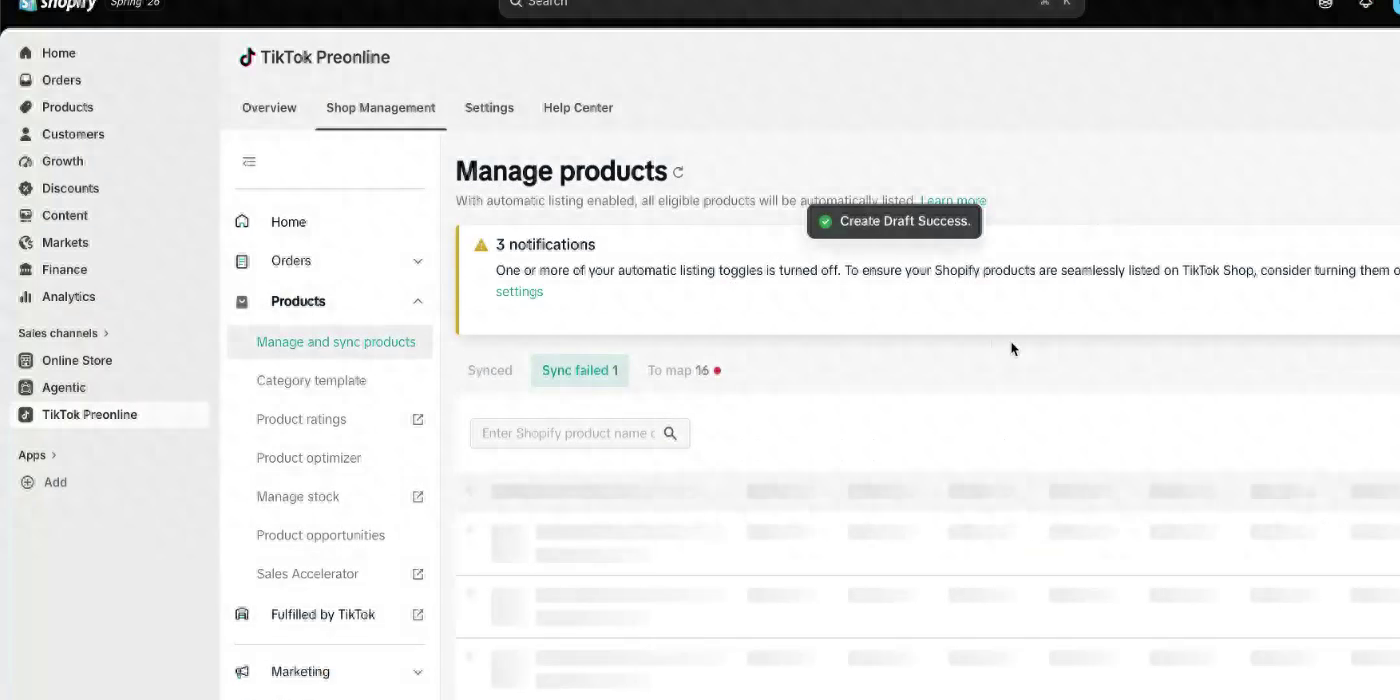The image size is (1400, 700).
Task: Open Manage stock external link icon
Action: pos(418,497)
